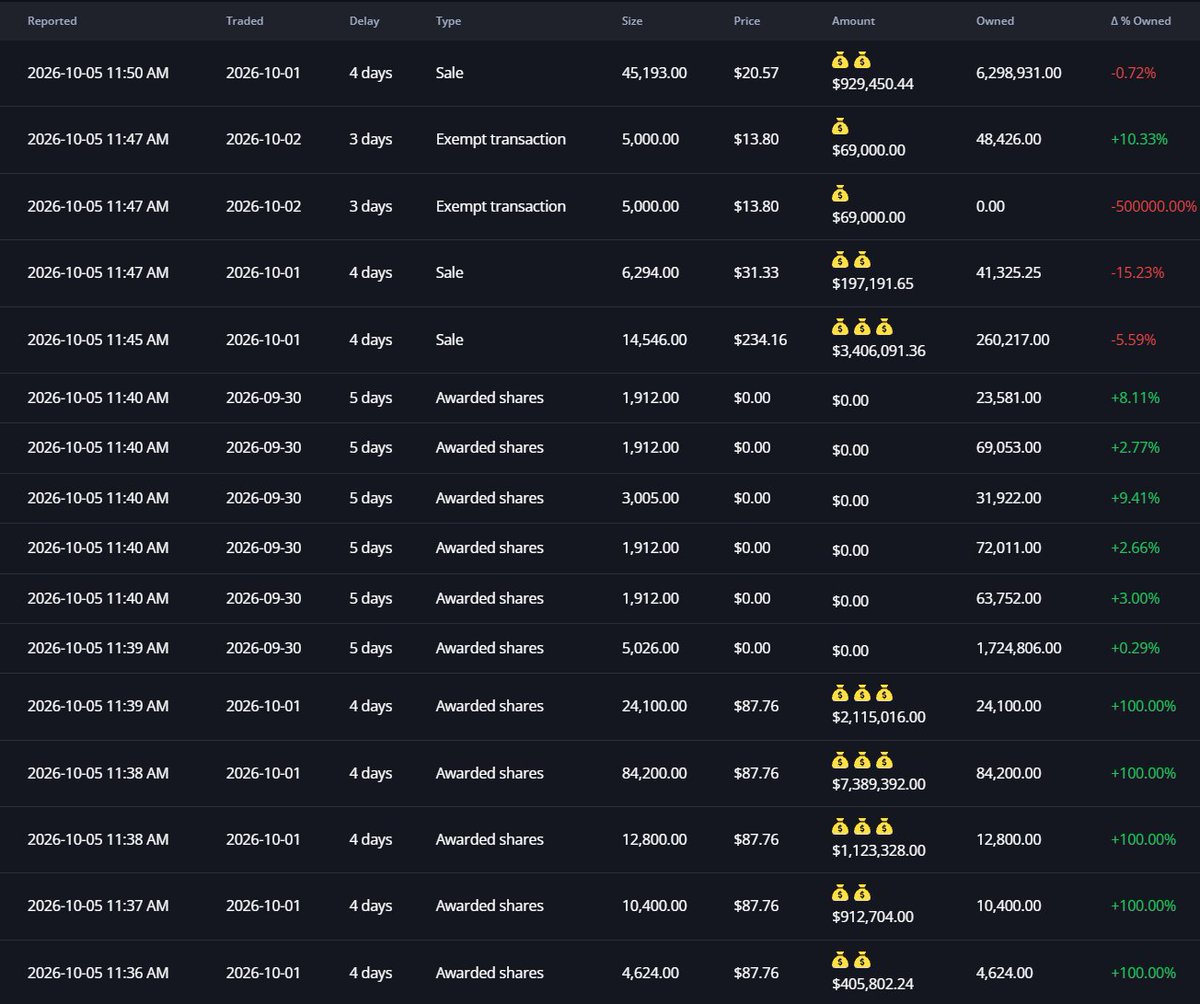Click the money bag icons above $405,802.24
Screen dimensions: 1200x1004
tap(852, 960)
